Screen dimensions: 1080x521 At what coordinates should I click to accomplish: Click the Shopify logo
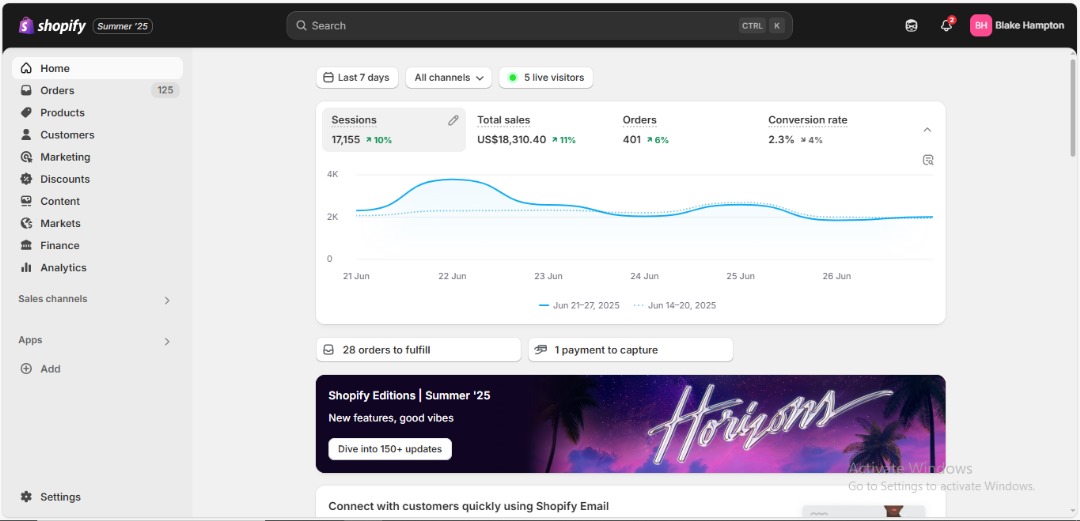click(x=52, y=25)
